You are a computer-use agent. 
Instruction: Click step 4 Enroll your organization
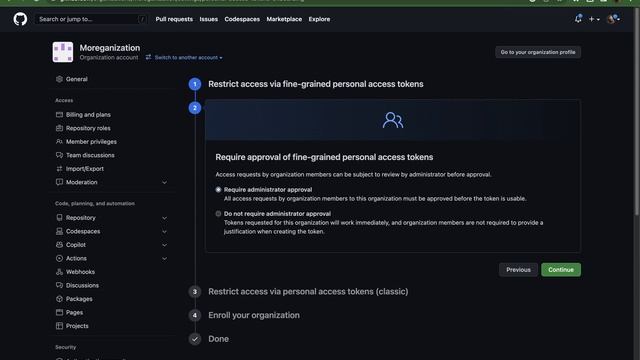pos(254,315)
